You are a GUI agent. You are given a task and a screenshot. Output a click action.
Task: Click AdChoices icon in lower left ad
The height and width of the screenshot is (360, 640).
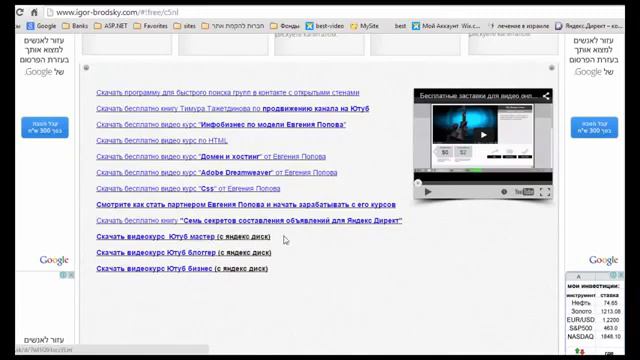[63, 275]
